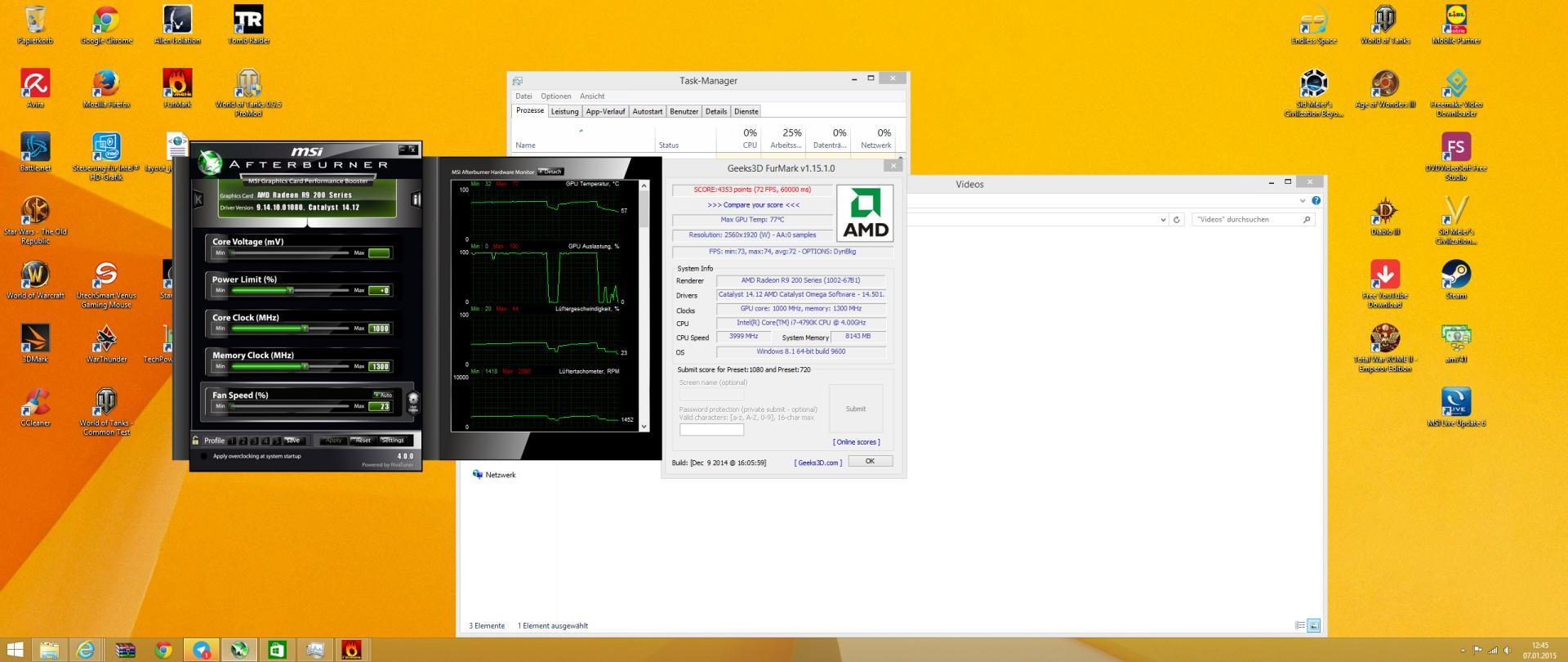The height and width of the screenshot is (662, 1568).
Task: Open WinRAR from the taskbar
Action: click(x=125, y=650)
